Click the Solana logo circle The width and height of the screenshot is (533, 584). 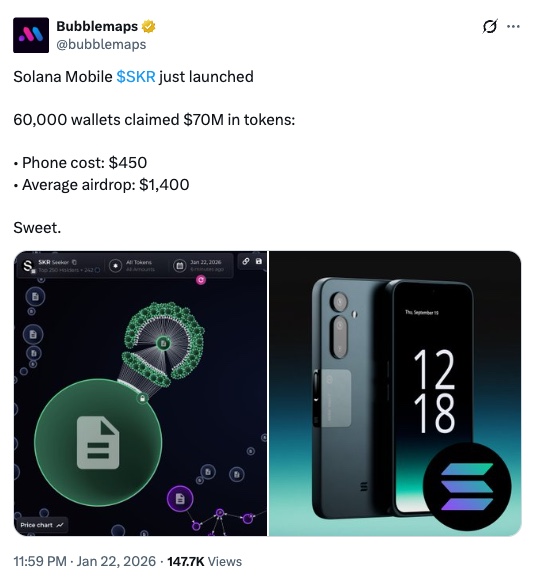pyautogui.click(x=467, y=486)
